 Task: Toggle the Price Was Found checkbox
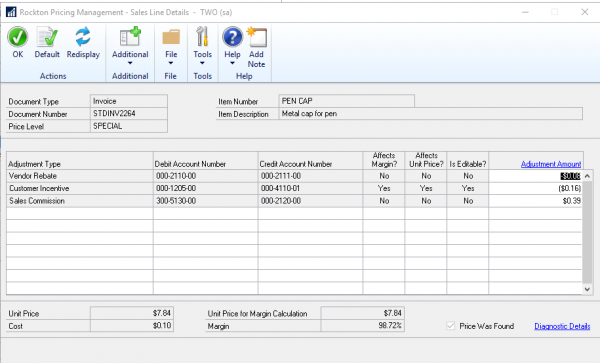[x=450, y=326]
